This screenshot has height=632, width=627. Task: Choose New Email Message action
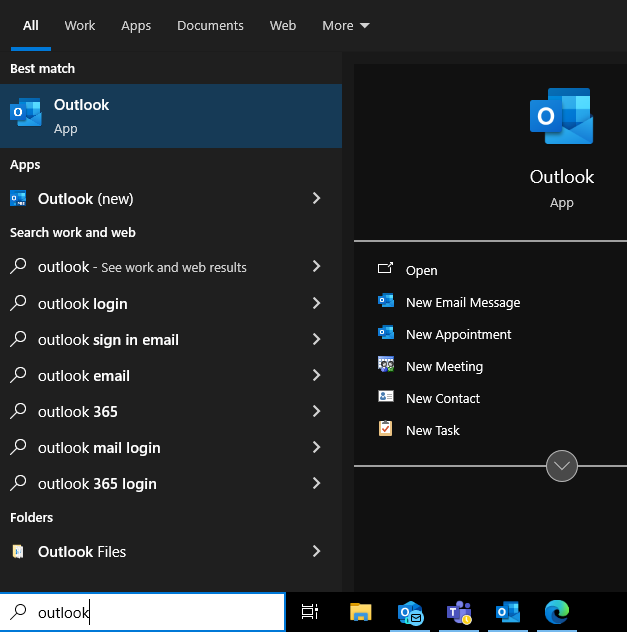pyautogui.click(x=462, y=302)
